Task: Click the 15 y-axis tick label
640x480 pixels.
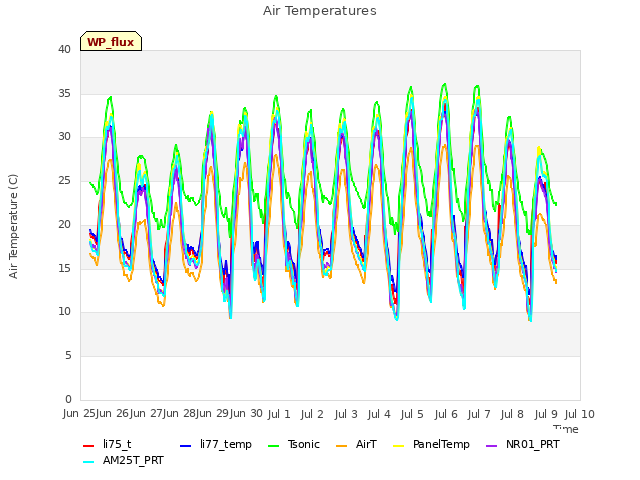Action: pos(64,268)
